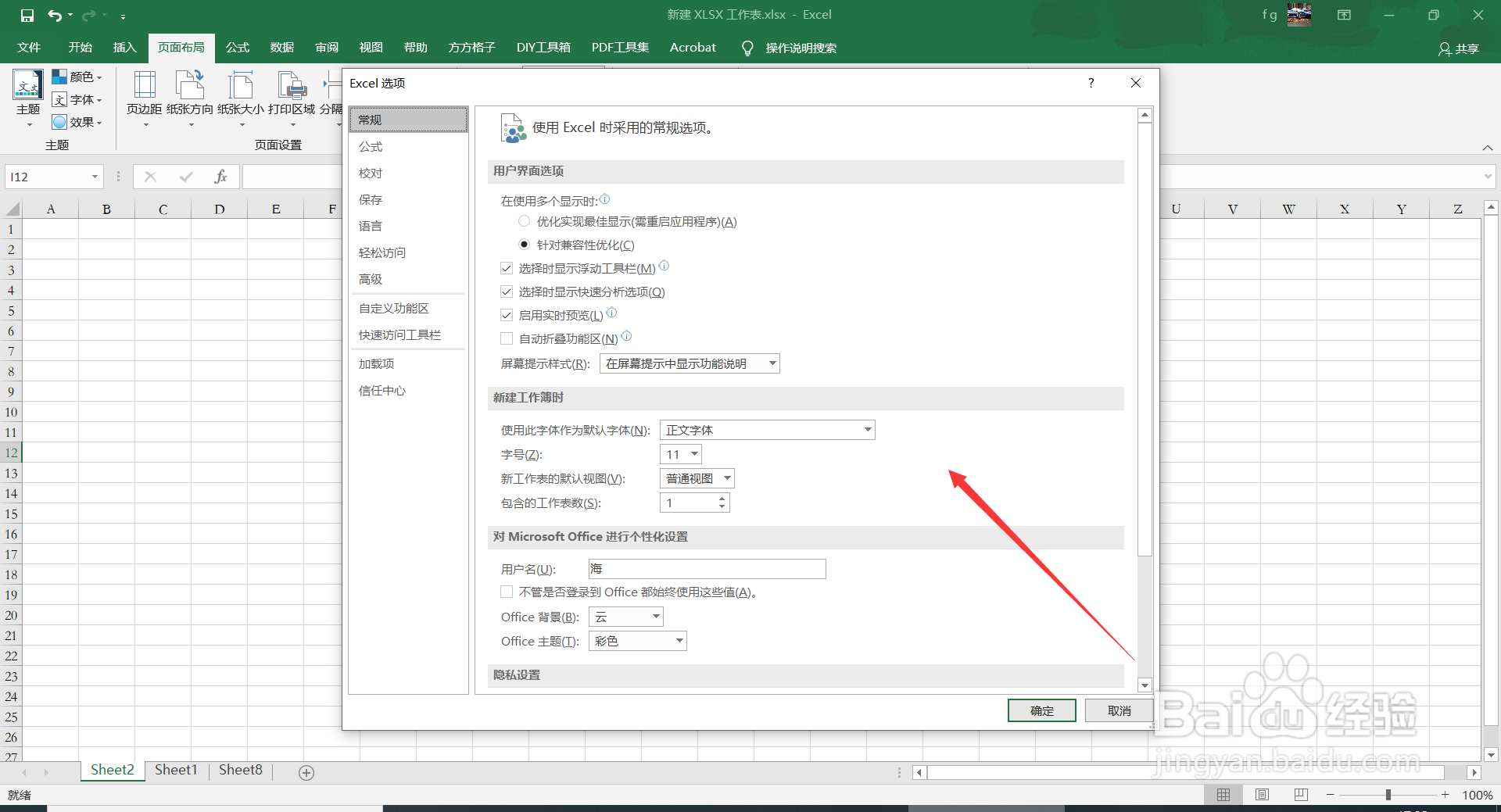Click the user account avatar picture

coord(1299,14)
